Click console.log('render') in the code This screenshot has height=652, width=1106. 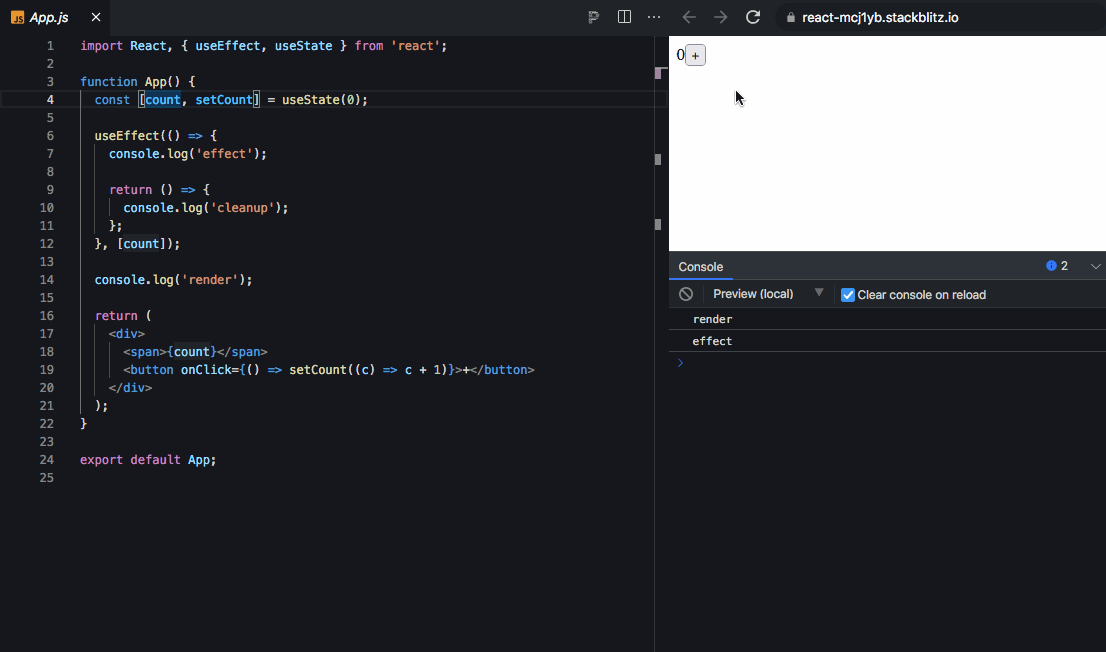pyautogui.click(x=174, y=279)
